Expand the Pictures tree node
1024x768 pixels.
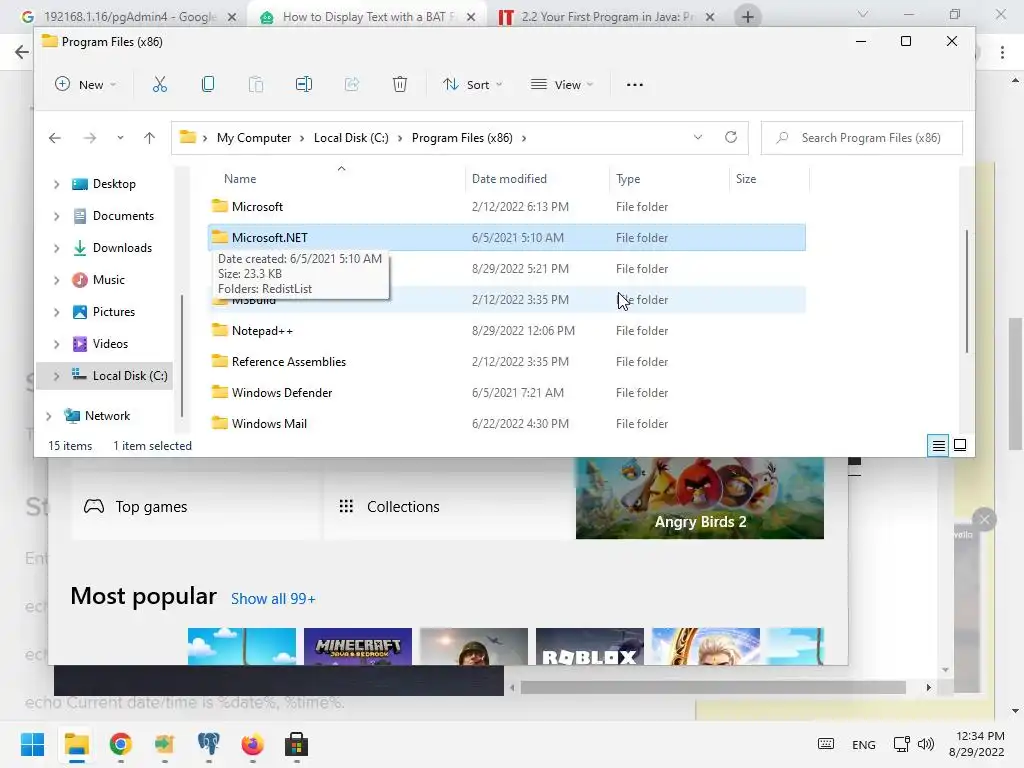pyautogui.click(x=56, y=312)
